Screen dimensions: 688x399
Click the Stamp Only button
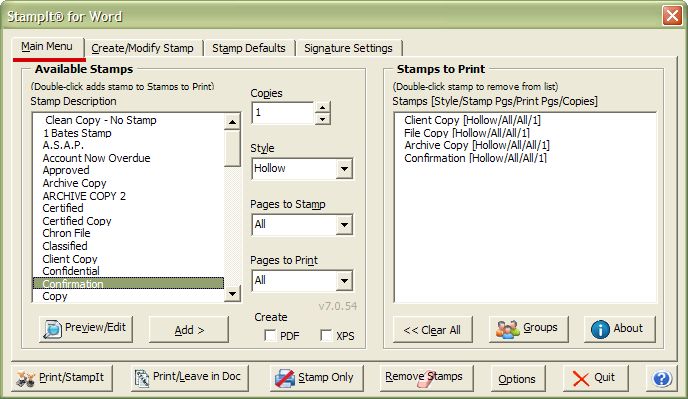click(316, 377)
